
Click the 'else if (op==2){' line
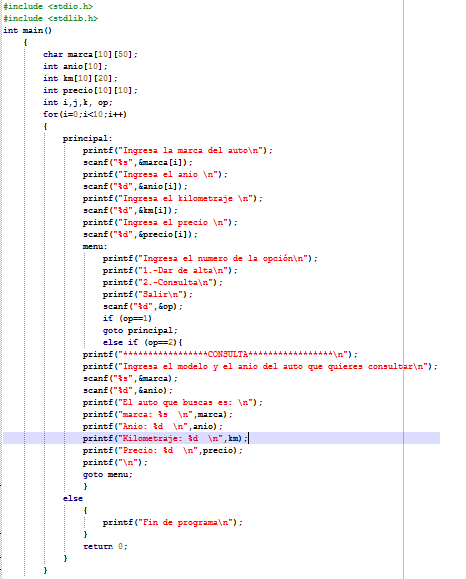click(x=143, y=342)
